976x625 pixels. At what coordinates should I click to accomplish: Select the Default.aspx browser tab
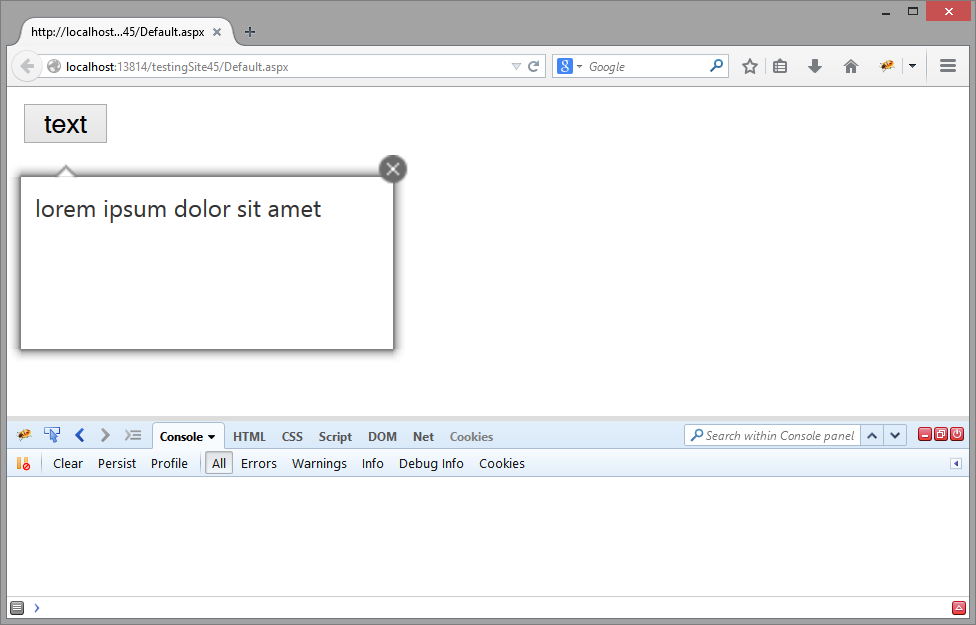[118, 32]
